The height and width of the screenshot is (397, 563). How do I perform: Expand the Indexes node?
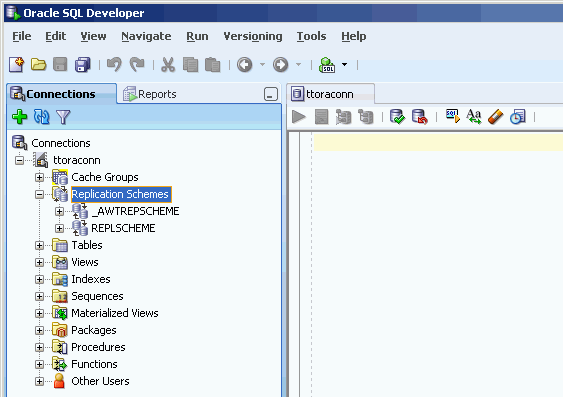[39, 279]
